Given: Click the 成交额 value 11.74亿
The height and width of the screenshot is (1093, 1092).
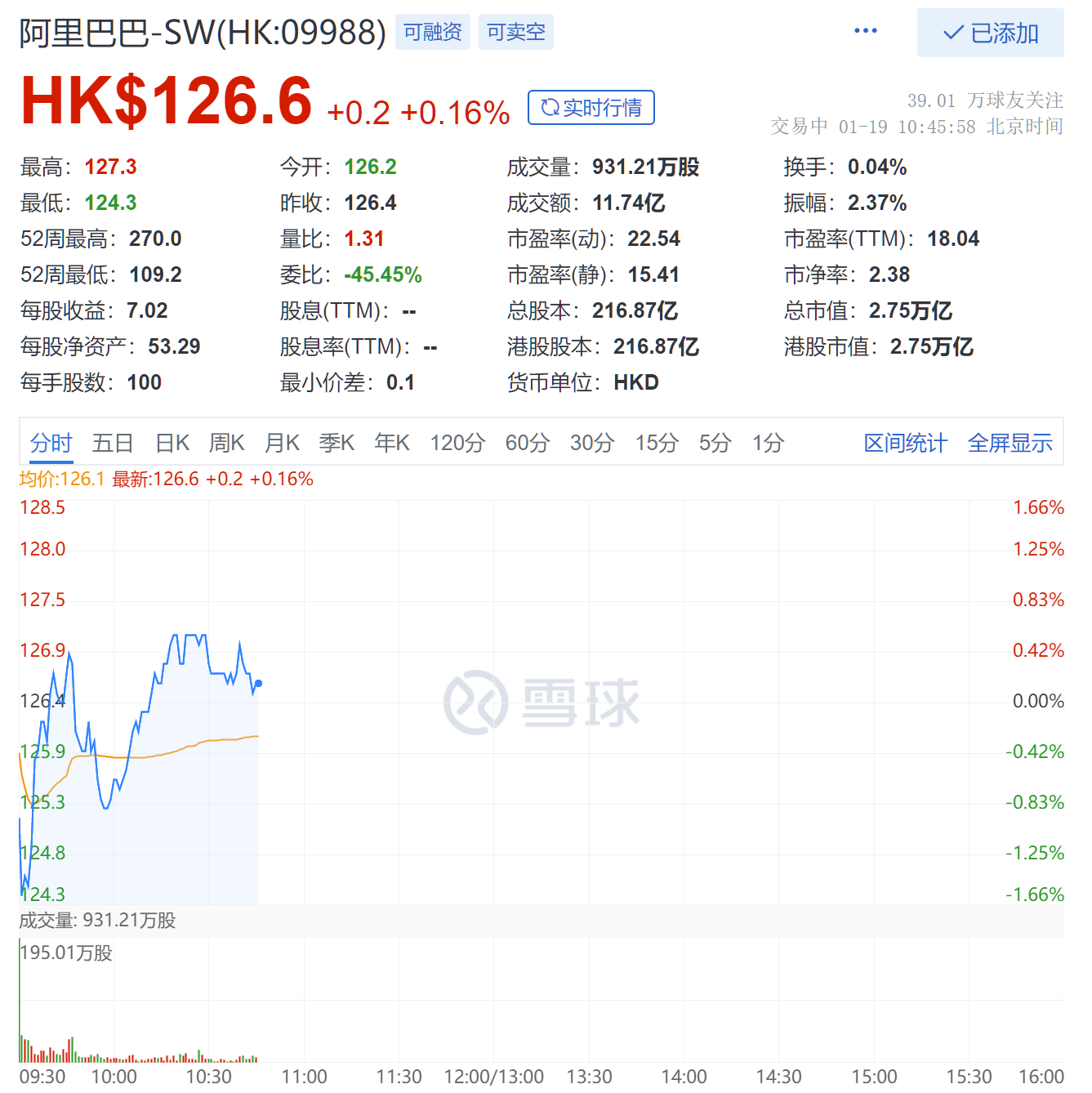Looking at the screenshot, I should pos(629,203).
